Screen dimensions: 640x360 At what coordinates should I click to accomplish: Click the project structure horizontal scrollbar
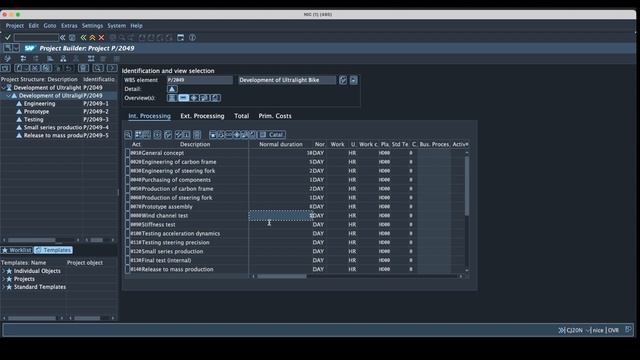pos(32,240)
